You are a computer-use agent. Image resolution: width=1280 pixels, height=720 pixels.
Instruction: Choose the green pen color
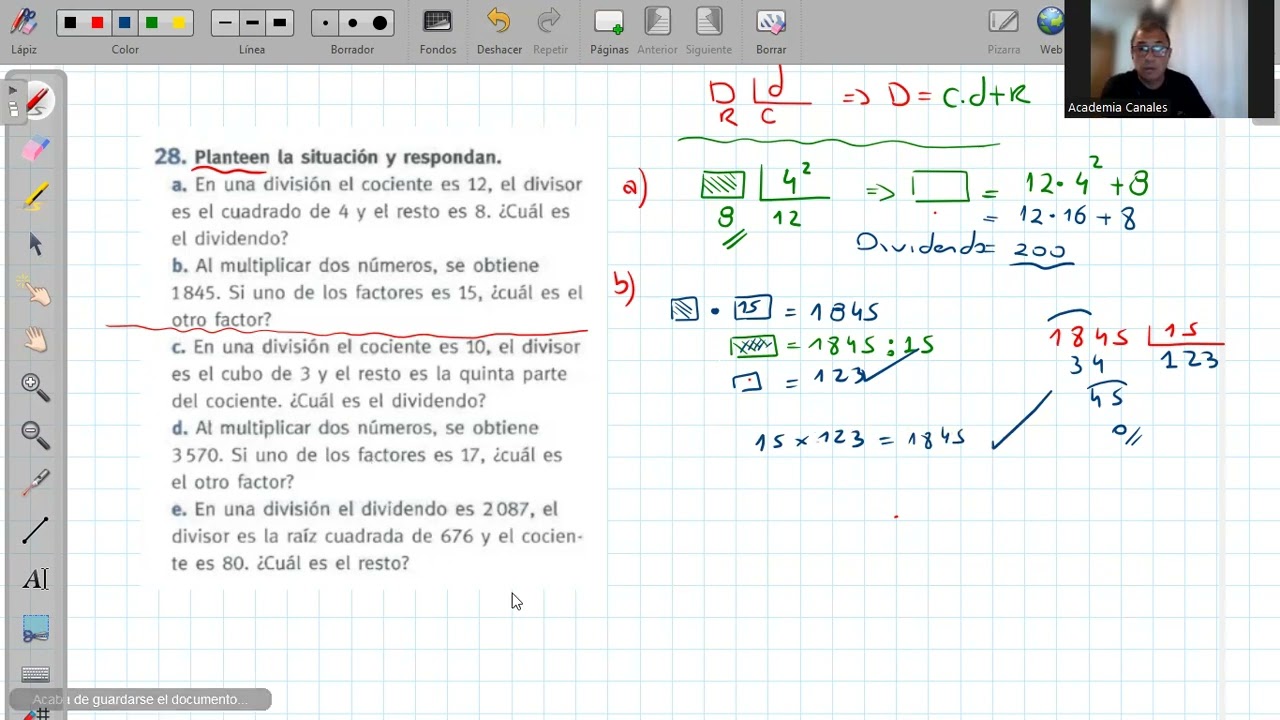pyautogui.click(x=152, y=22)
